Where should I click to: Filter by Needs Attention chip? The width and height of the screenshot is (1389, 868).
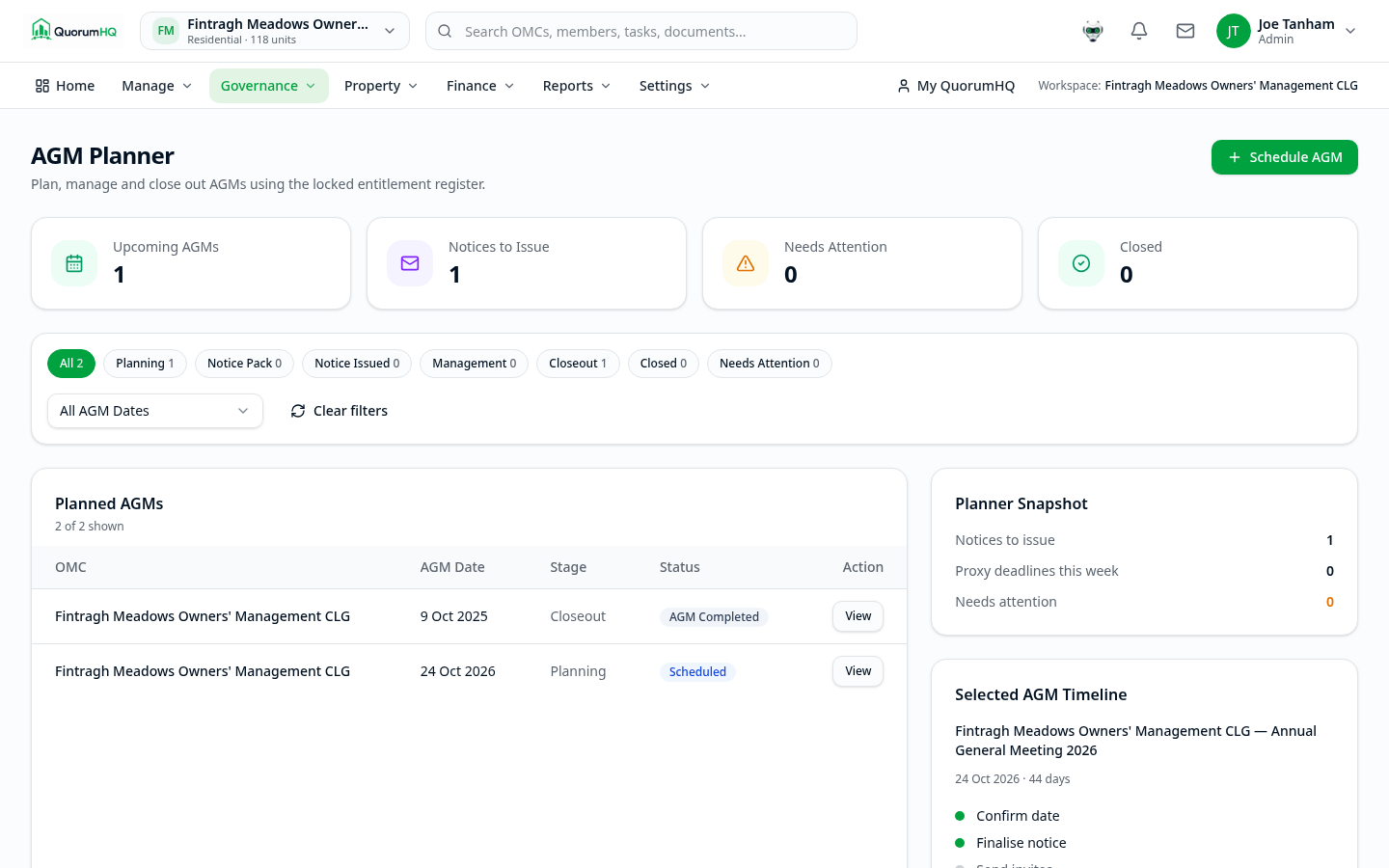[770, 364]
